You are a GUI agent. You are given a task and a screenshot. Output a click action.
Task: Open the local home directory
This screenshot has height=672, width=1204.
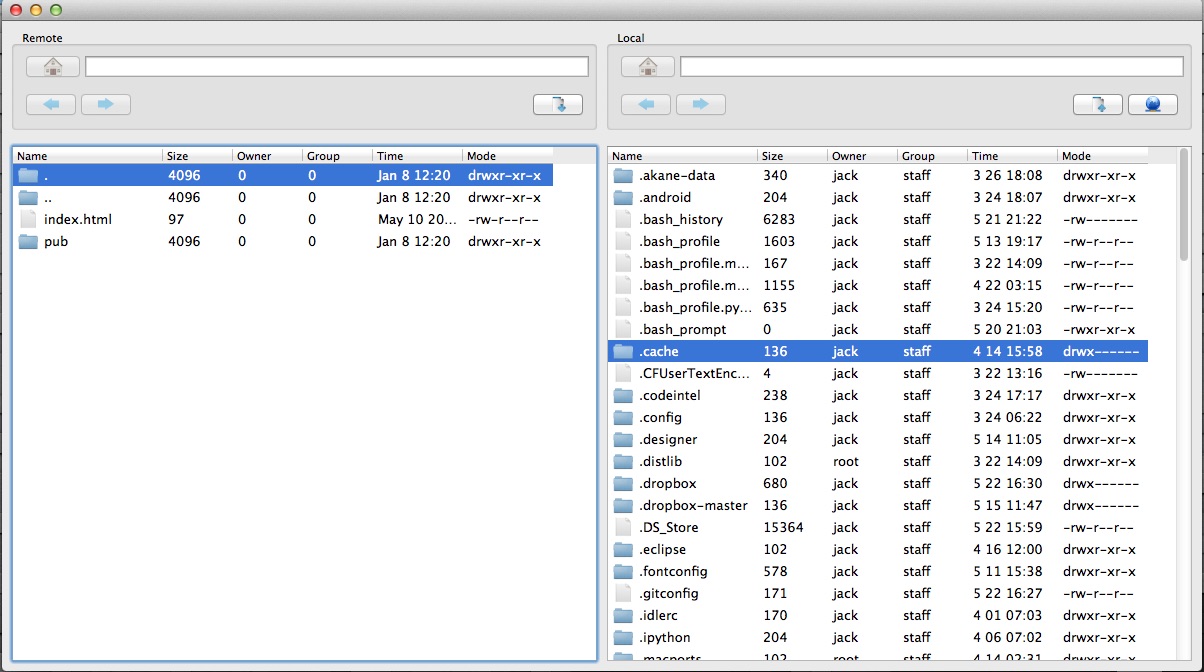pos(647,66)
